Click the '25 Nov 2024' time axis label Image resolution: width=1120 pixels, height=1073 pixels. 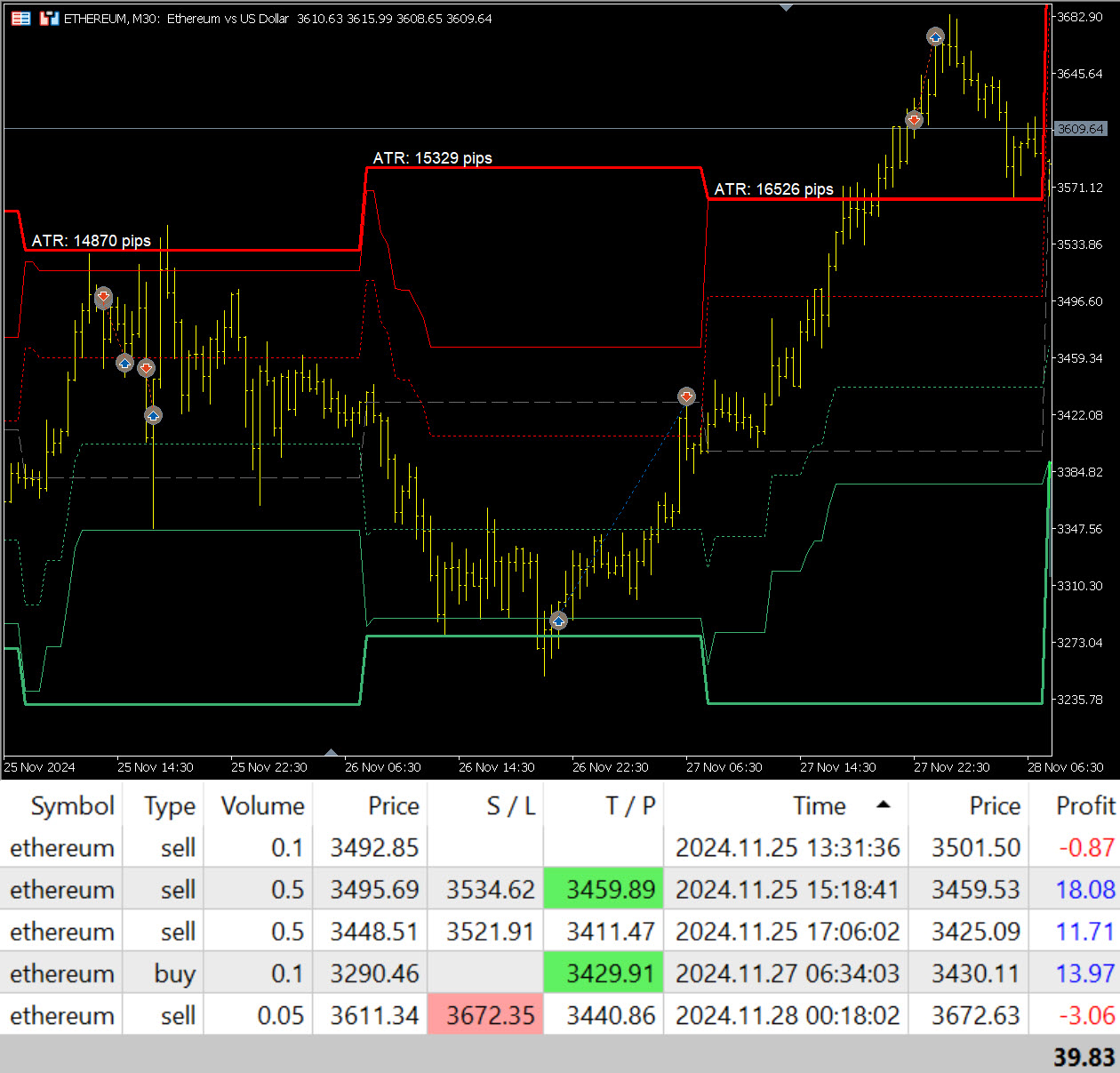tap(40, 767)
